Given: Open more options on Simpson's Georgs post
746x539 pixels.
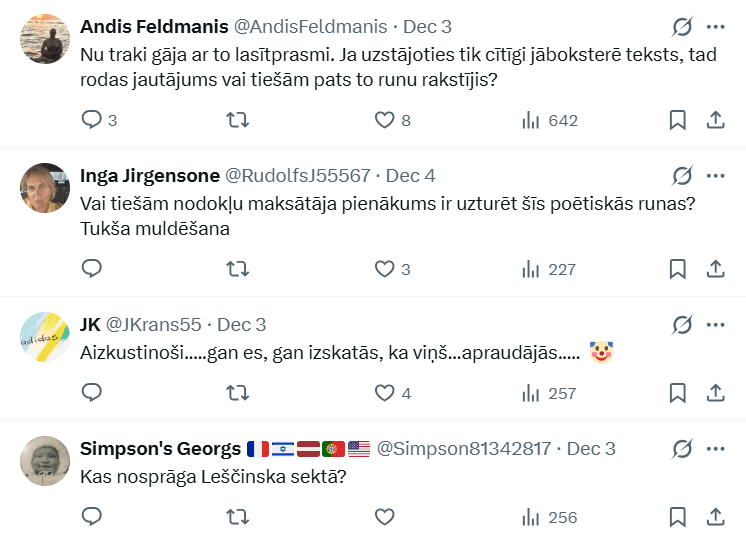Looking at the screenshot, I should (x=716, y=449).
